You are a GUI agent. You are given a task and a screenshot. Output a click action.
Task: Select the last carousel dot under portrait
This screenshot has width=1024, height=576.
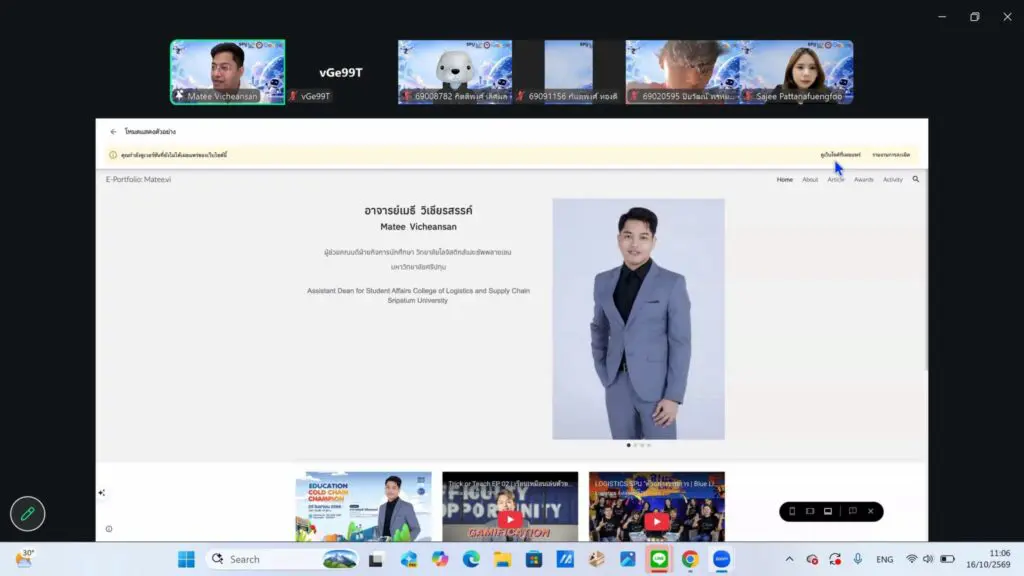[x=649, y=445]
